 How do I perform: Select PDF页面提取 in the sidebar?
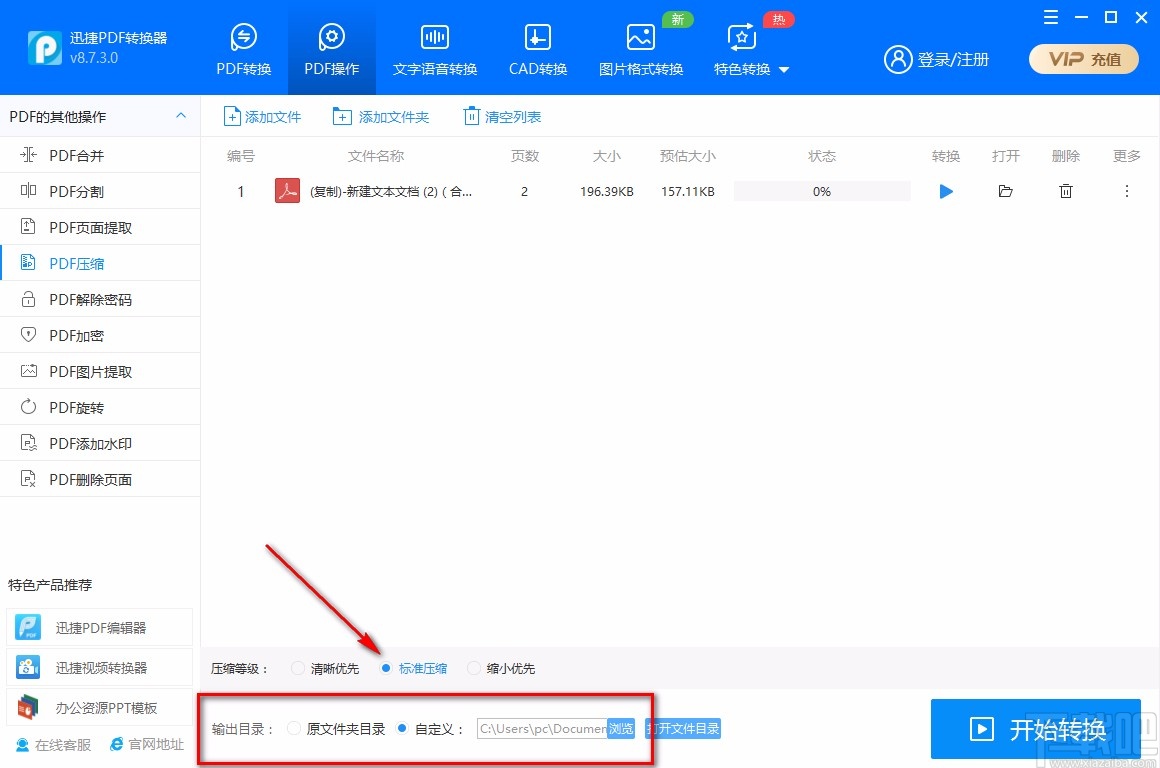(x=100, y=227)
